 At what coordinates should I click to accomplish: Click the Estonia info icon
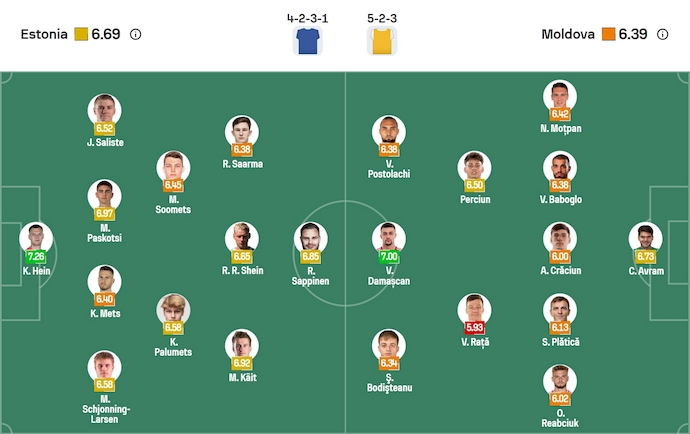click(x=136, y=34)
